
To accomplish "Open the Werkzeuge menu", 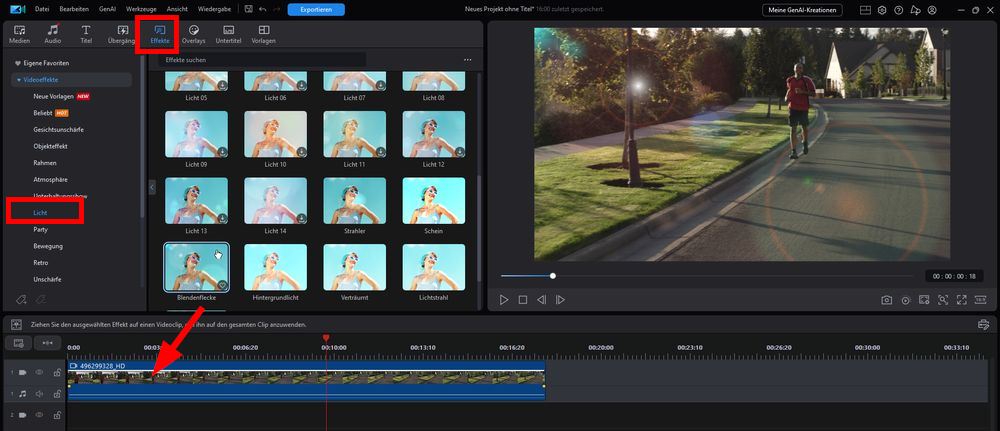I will click(140, 10).
